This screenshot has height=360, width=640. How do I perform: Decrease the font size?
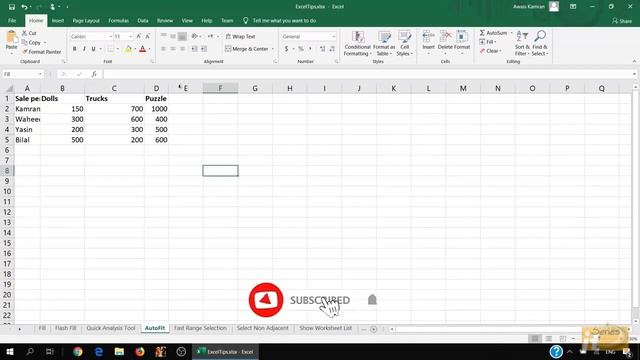pyautogui.click(x=148, y=36)
